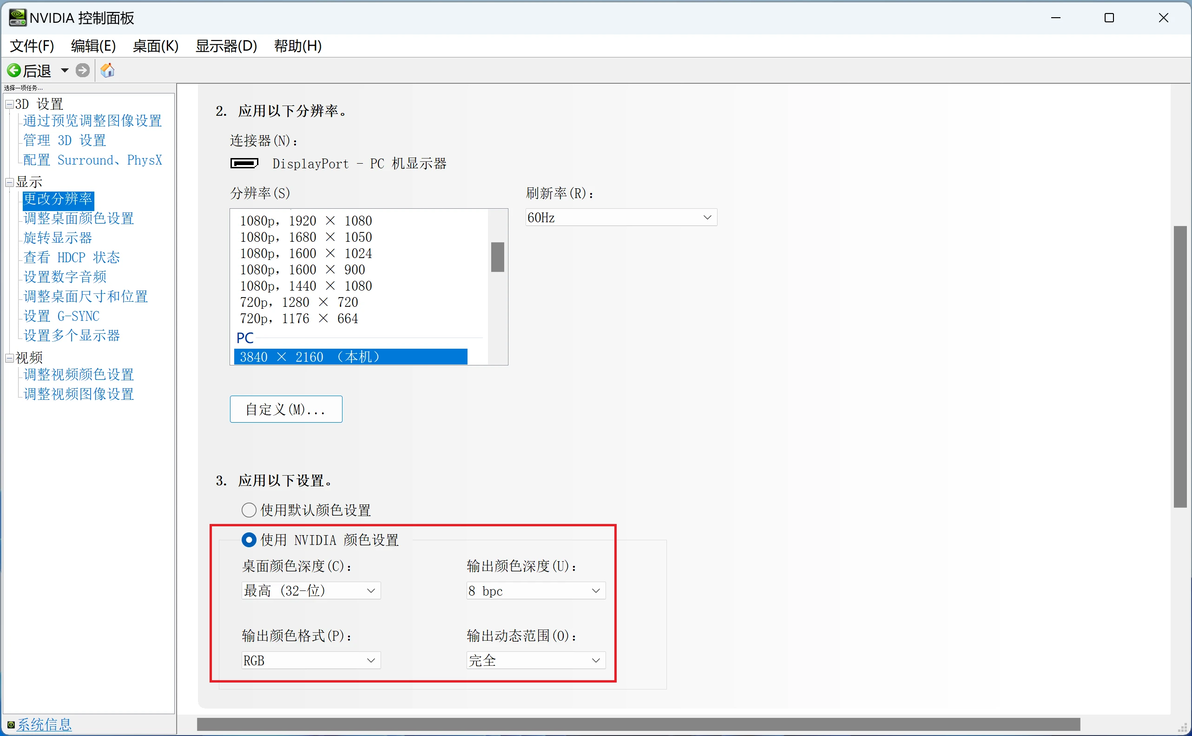The width and height of the screenshot is (1192, 736).
Task: Click the 后退 back label
Action: point(36,71)
